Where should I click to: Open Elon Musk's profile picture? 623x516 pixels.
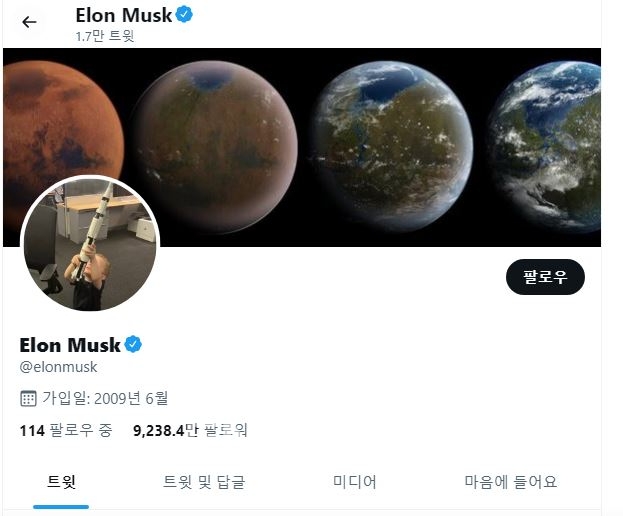pyautogui.click(x=90, y=244)
